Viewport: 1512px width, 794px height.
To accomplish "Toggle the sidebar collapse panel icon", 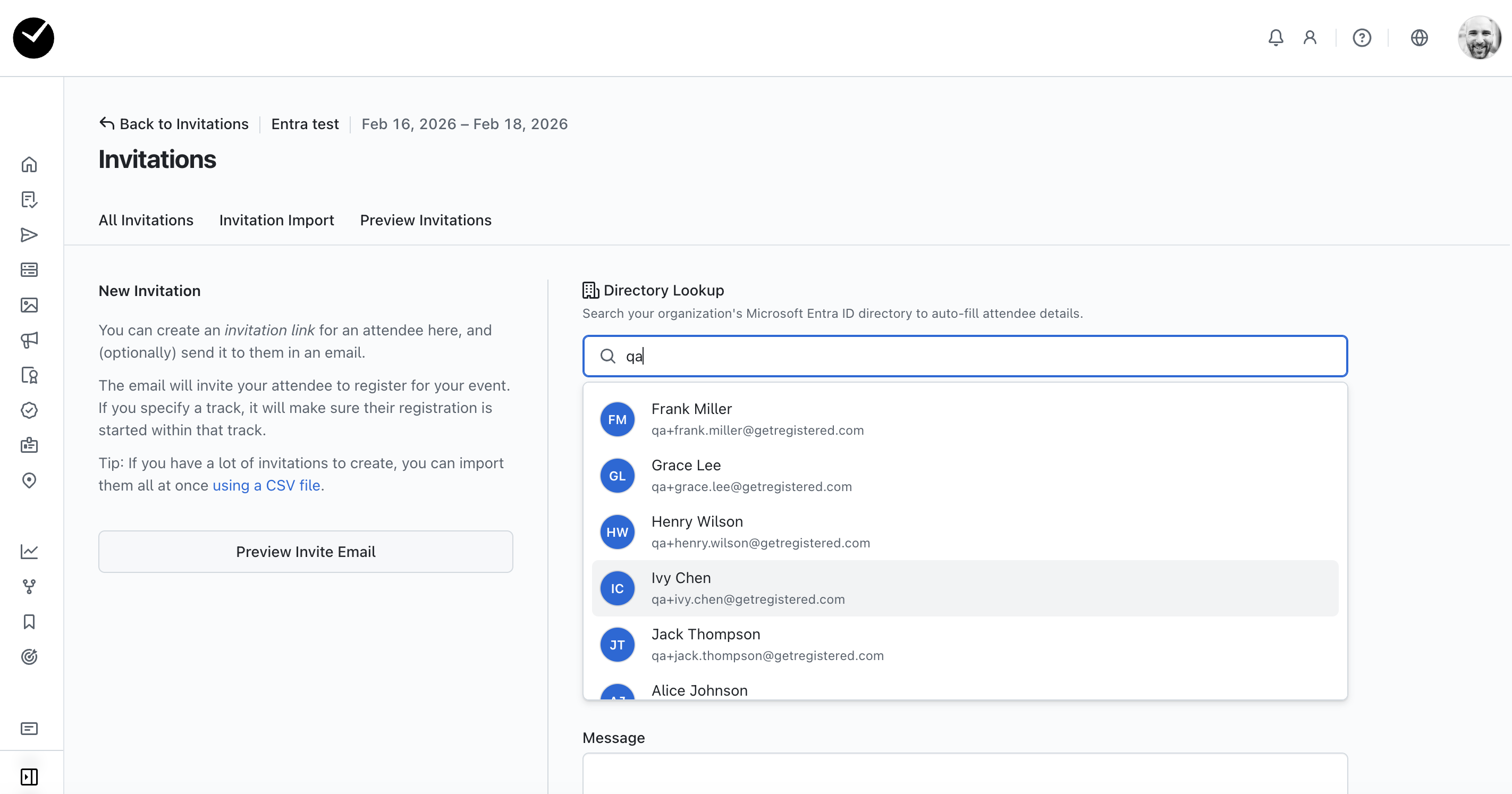I will [29, 777].
